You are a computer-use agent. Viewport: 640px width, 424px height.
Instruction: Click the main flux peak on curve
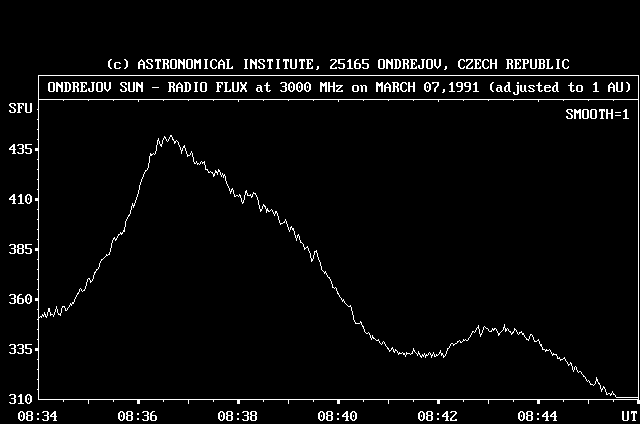[169, 138]
